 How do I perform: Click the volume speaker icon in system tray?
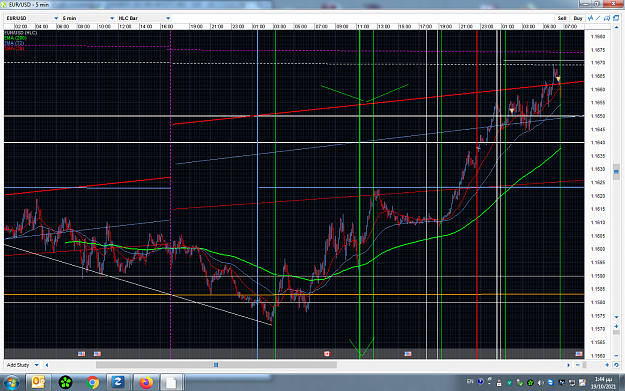540,383
